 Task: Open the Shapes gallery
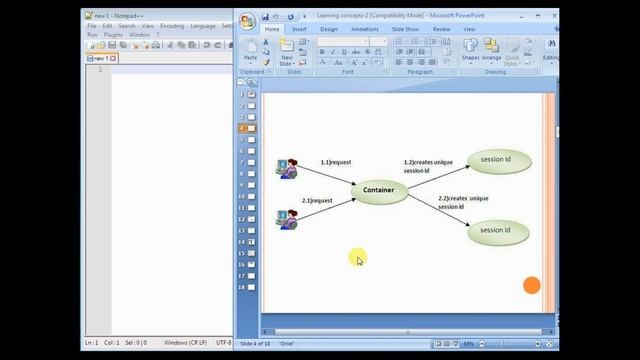[x=471, y=51]
